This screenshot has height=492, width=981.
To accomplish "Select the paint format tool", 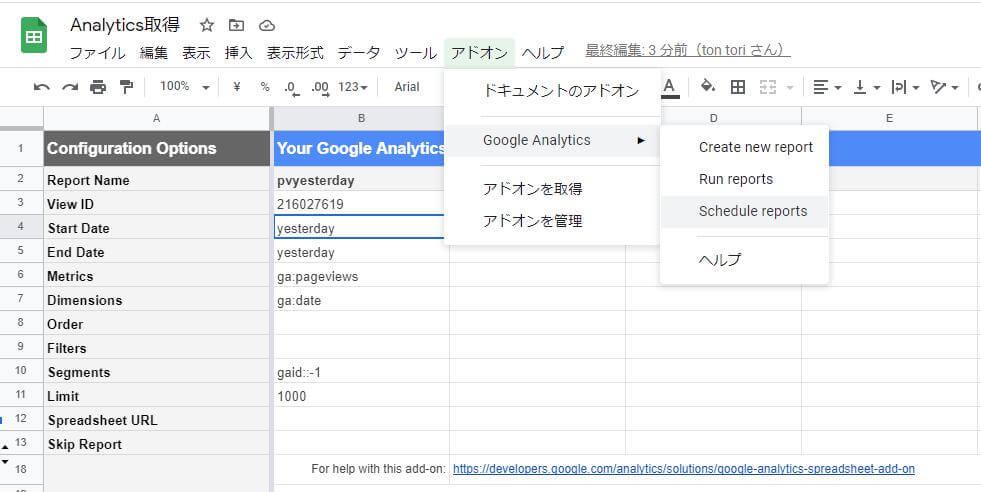I will tap(126, 87).
